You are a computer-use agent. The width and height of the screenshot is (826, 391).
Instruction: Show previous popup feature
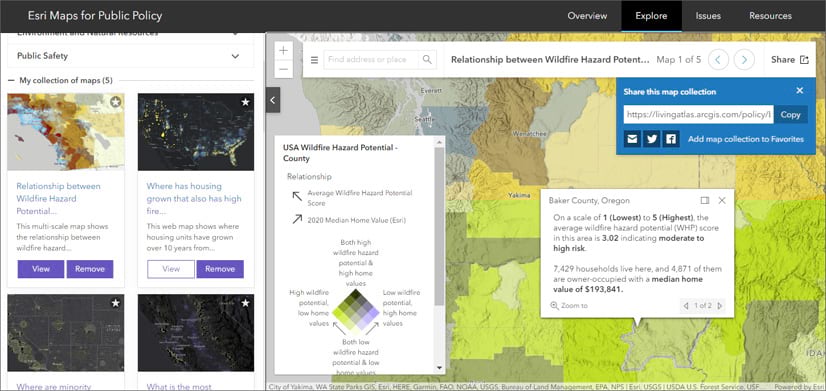(685, 306)
